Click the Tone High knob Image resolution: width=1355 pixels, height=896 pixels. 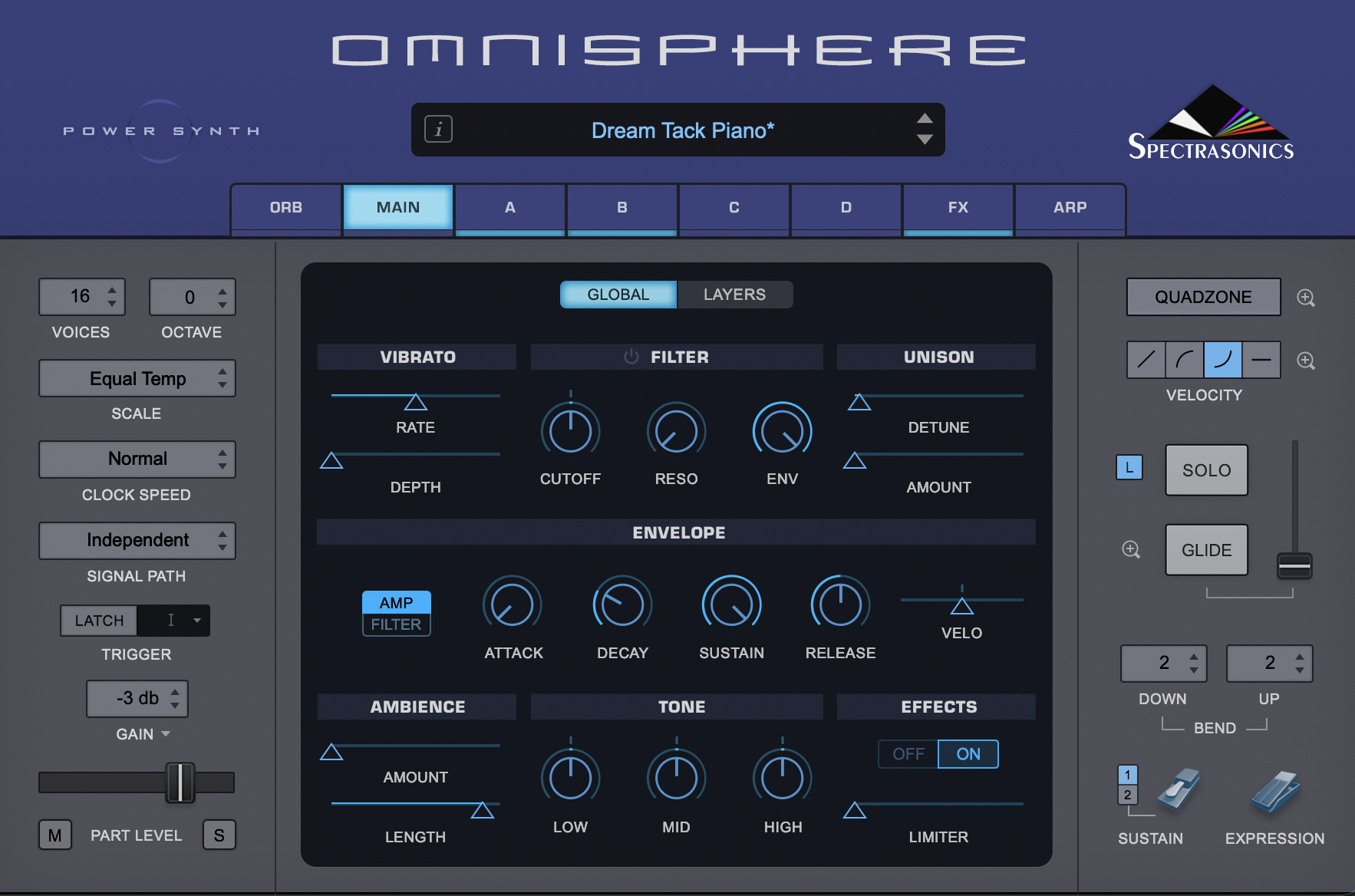[783, 778]
